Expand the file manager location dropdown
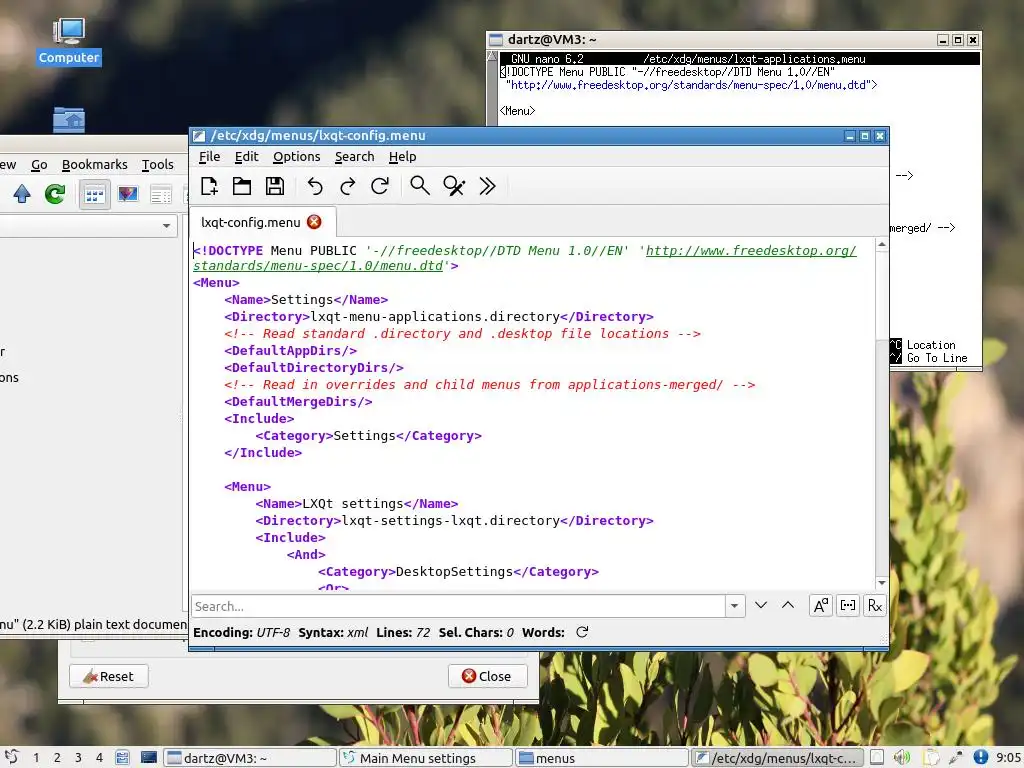 [167, 226]
